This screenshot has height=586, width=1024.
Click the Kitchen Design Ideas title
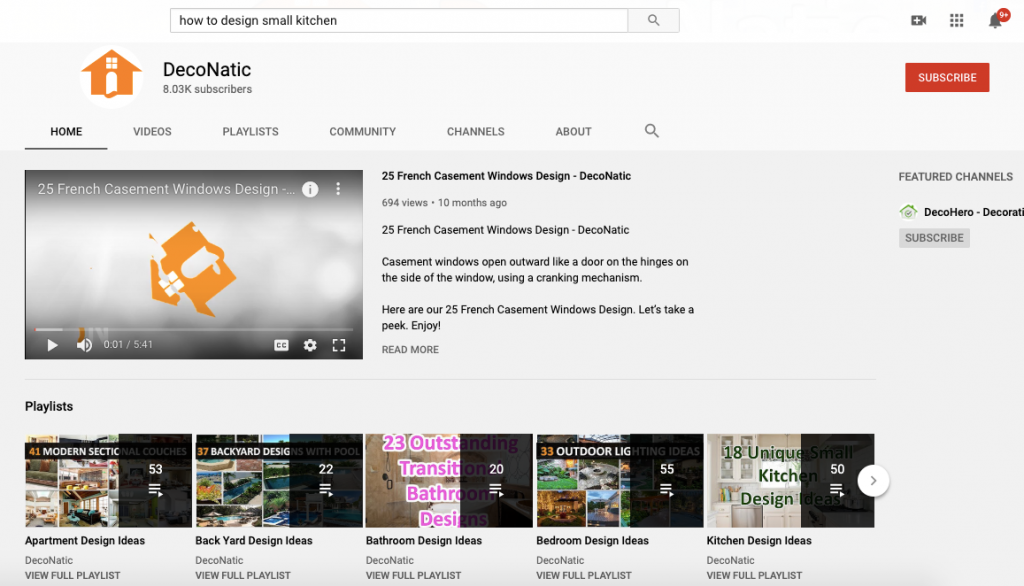pos(759,540)
